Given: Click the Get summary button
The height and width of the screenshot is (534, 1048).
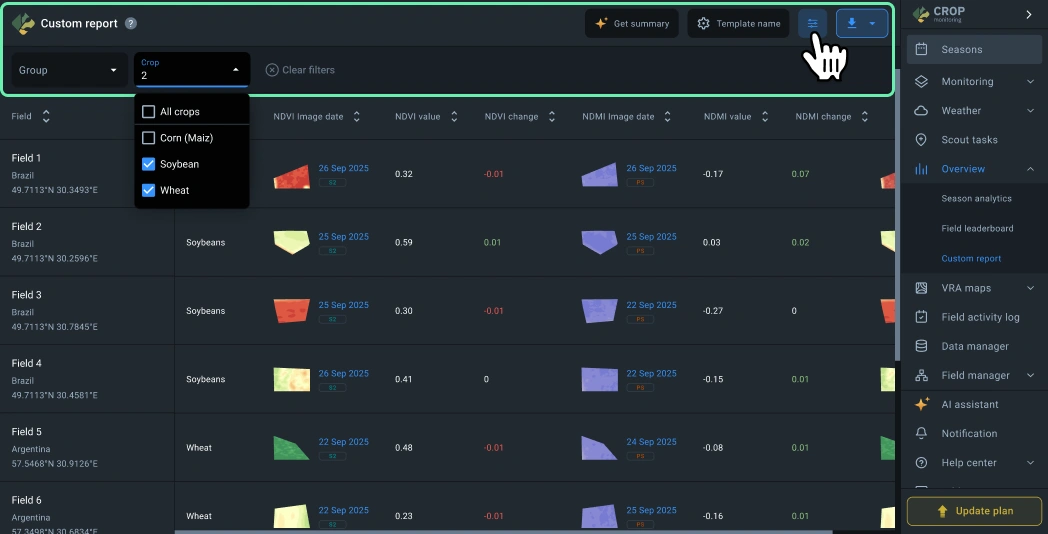Looking at the screenshot, I should pos(632,24).
